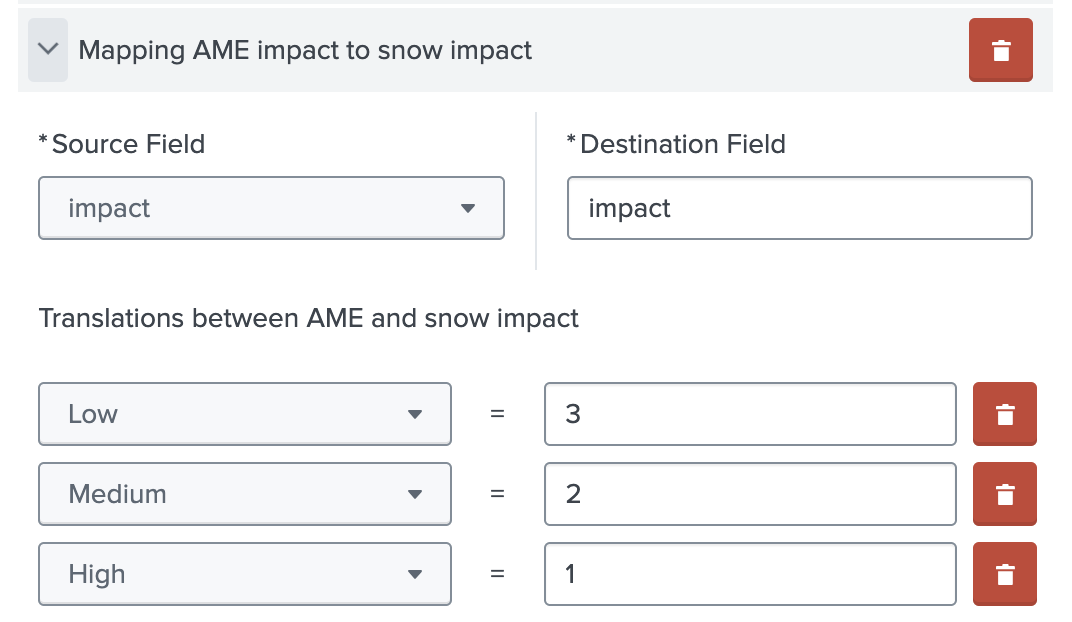Select the Destination Field input
The width and height of the screenshot is (1072, 622).
click(x=799, y=208)
